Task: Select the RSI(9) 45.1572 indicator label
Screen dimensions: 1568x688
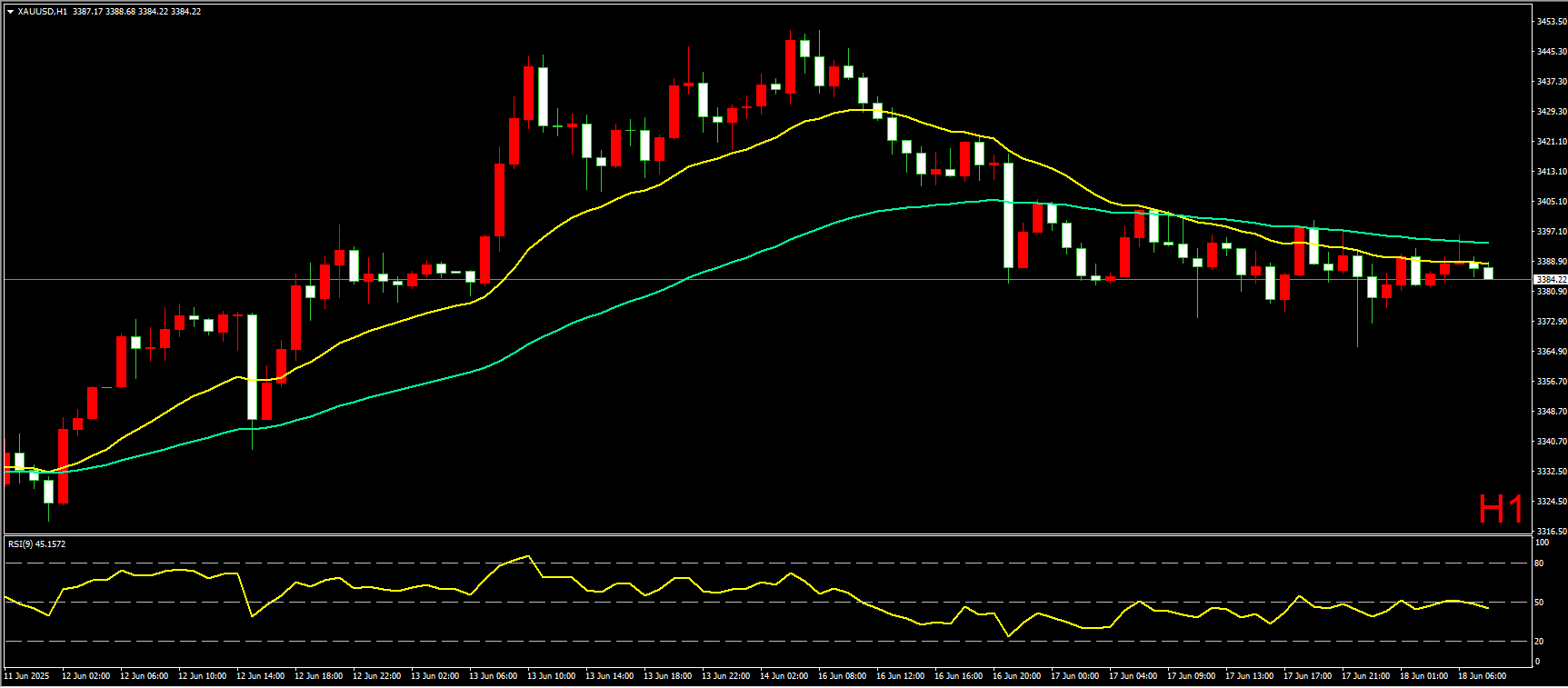Action: coord(36,543)
